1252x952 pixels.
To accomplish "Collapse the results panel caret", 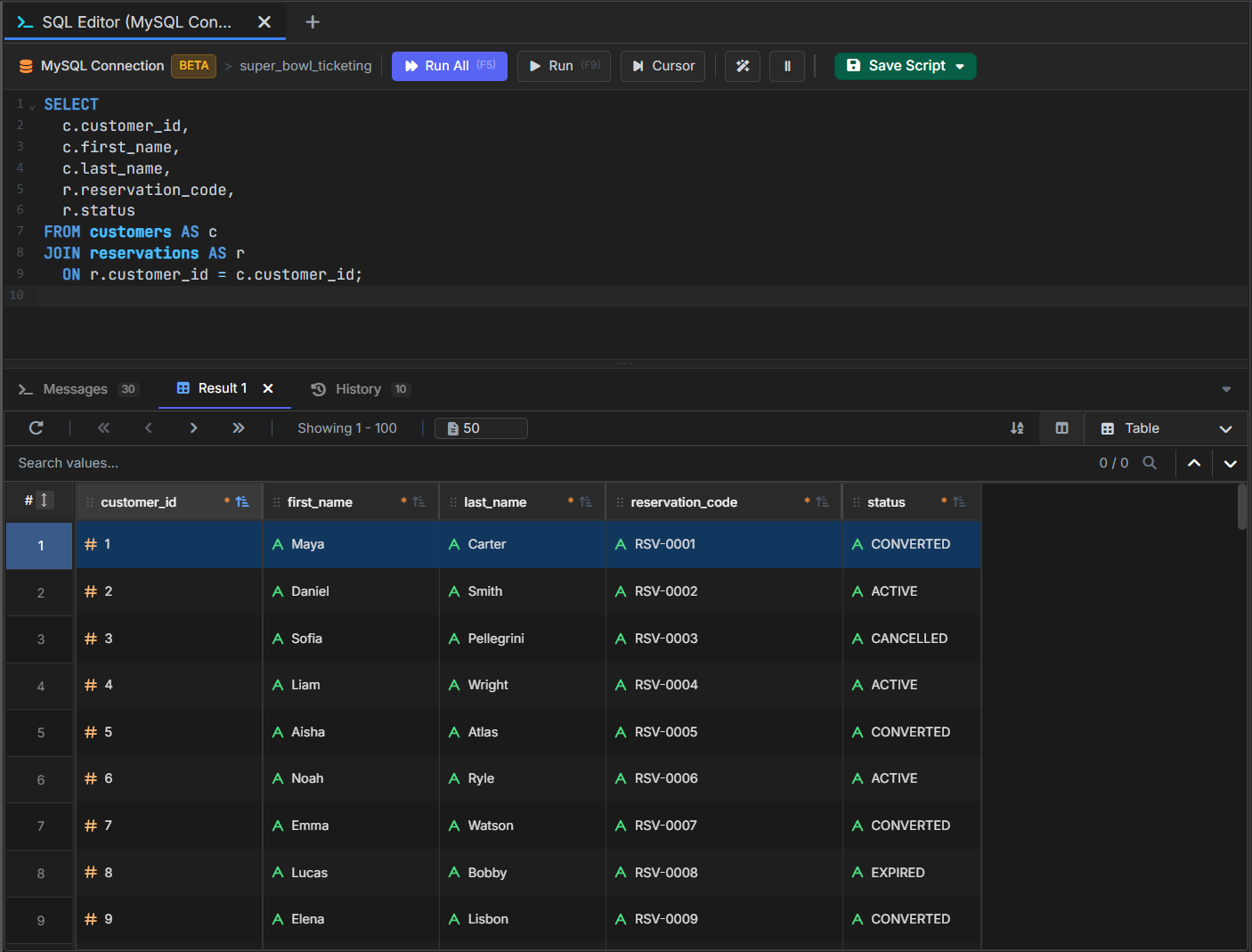I will coord(1226,389).
